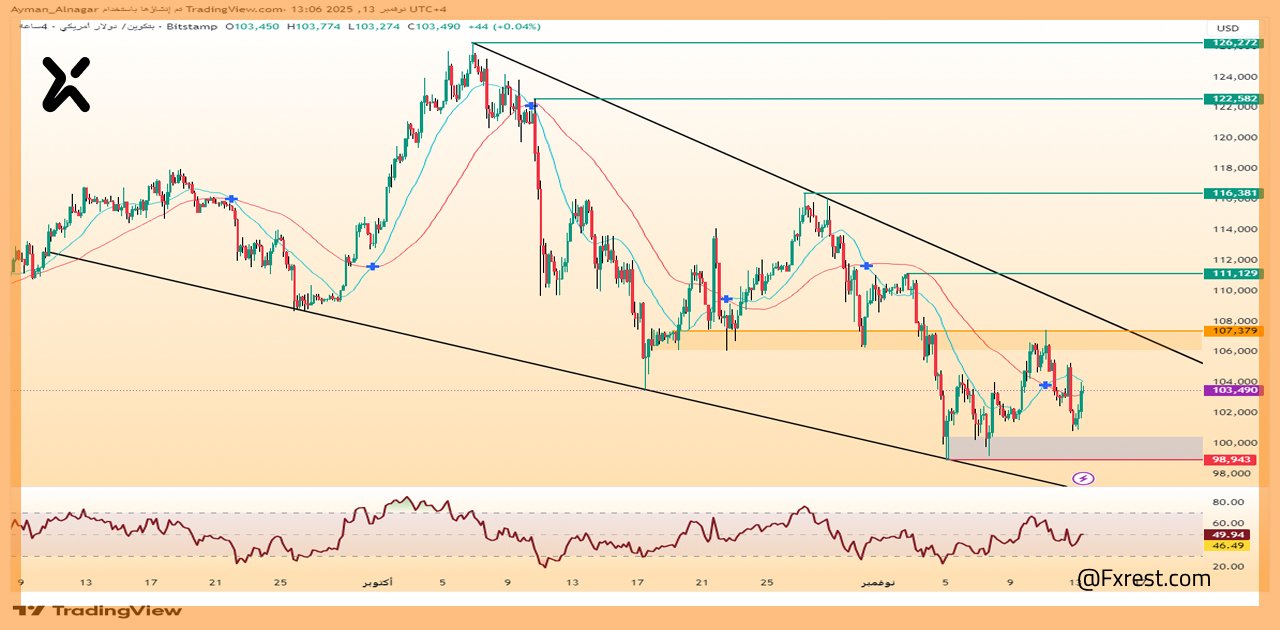1280x630 pixels.
Task: Click the TradingView logo at bottom left
Action: (98, 610)
